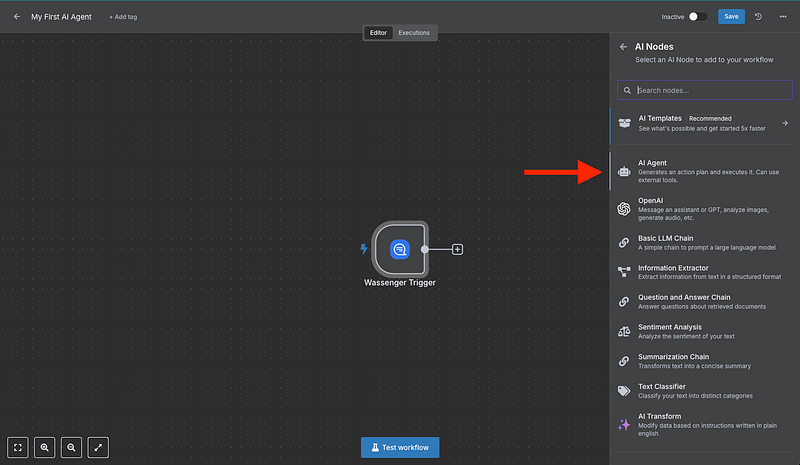Click the Wassenger Trigger node icon
Screen dimensions: 800x465
(x=399, y=248)
